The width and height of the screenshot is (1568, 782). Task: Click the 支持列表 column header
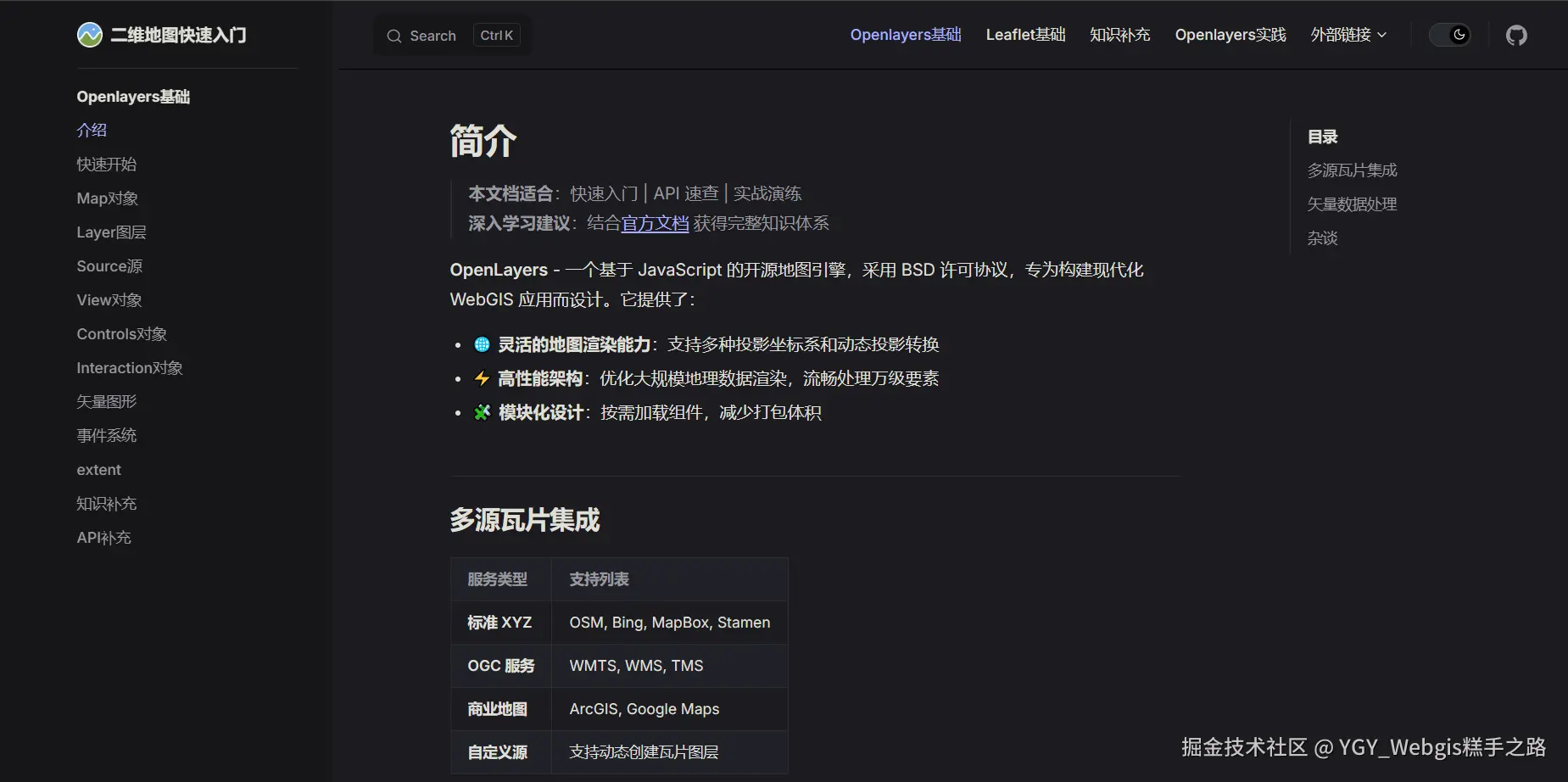click(x=670, y=579)
